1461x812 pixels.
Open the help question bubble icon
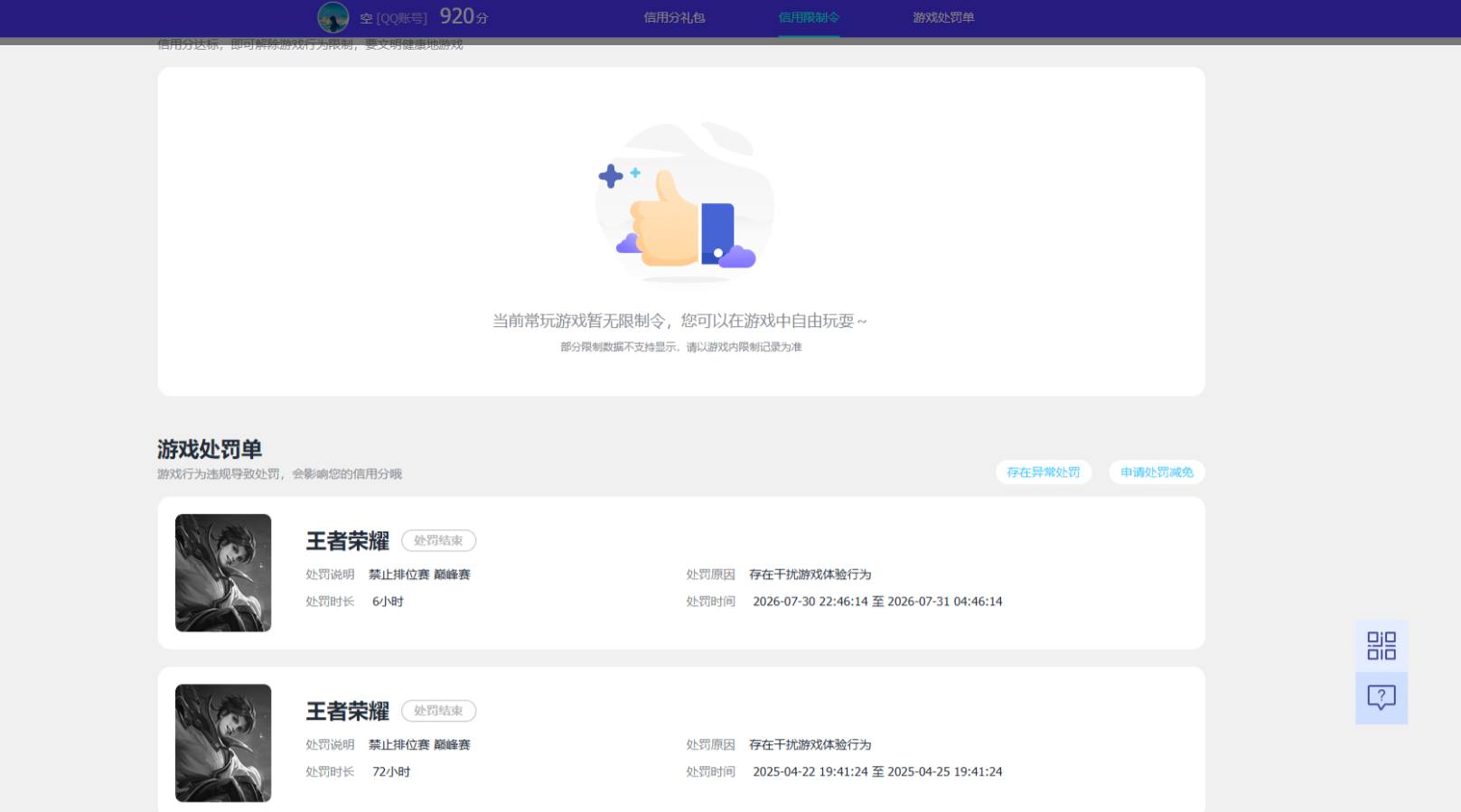(x=1381, y=698)
